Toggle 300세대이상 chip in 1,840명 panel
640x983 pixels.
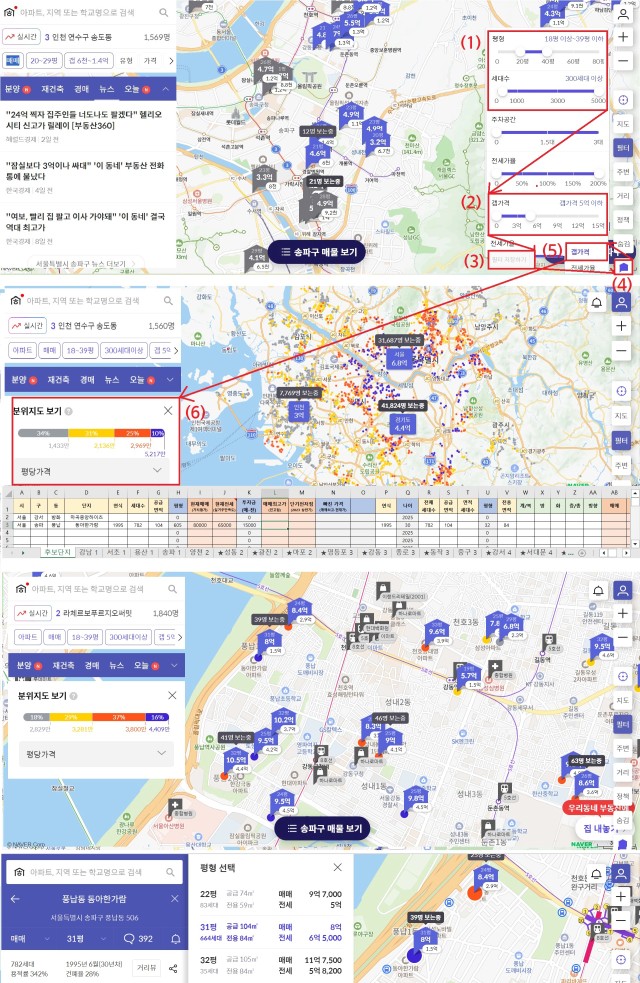(x=129, y=637)
